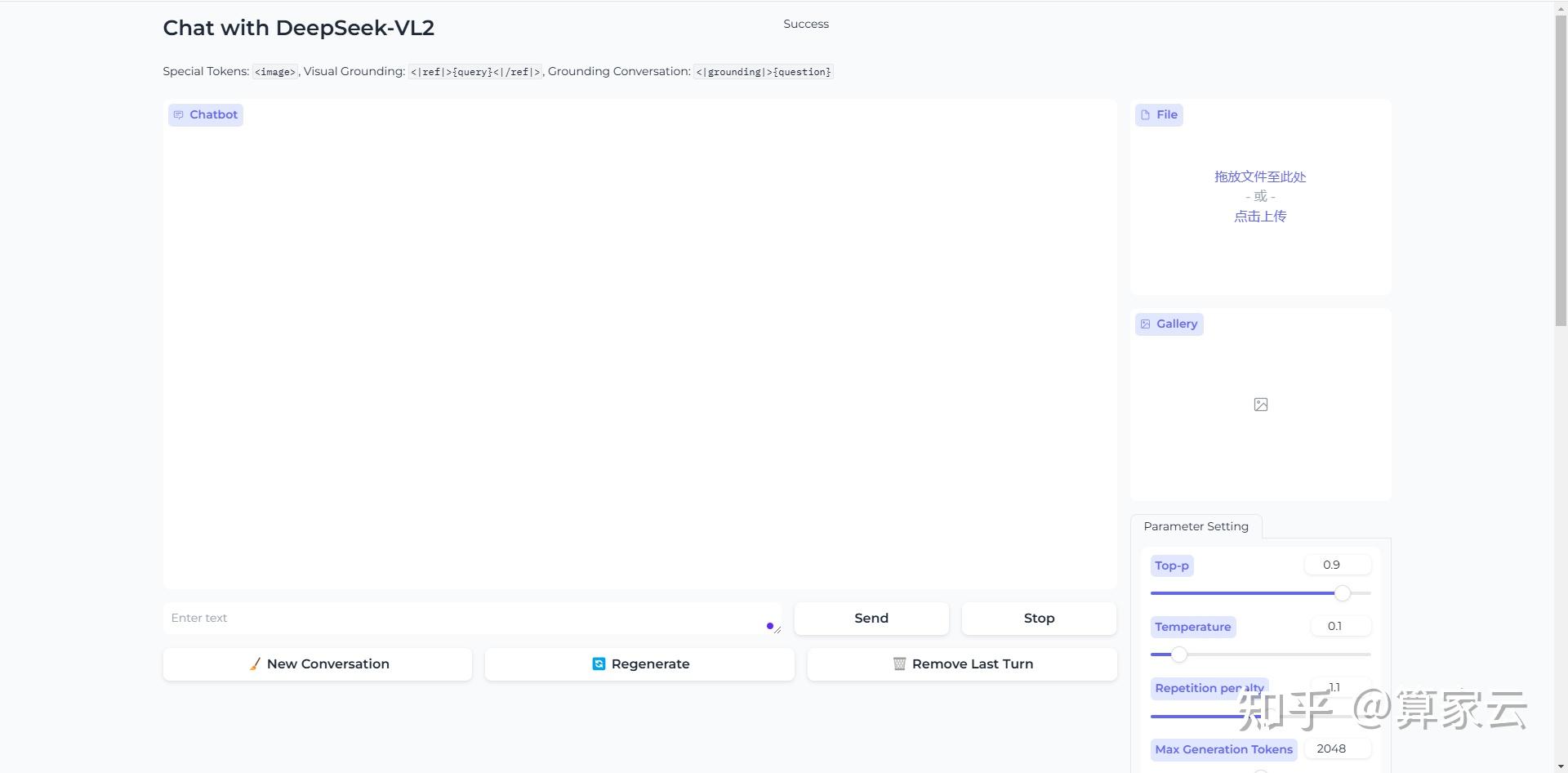Click the trash icon on Remove Last Turn
The image size is (1568, 773).
(x=900, y=664)
